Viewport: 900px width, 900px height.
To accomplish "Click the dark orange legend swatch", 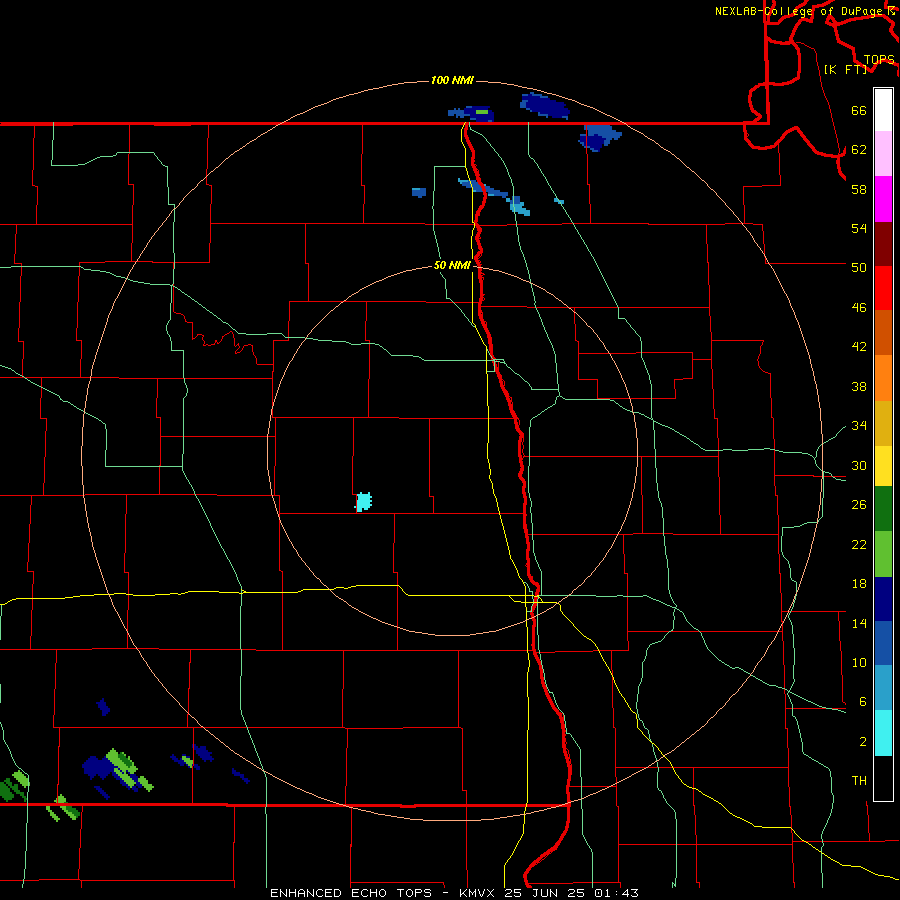I will click(x=883, y=333).
